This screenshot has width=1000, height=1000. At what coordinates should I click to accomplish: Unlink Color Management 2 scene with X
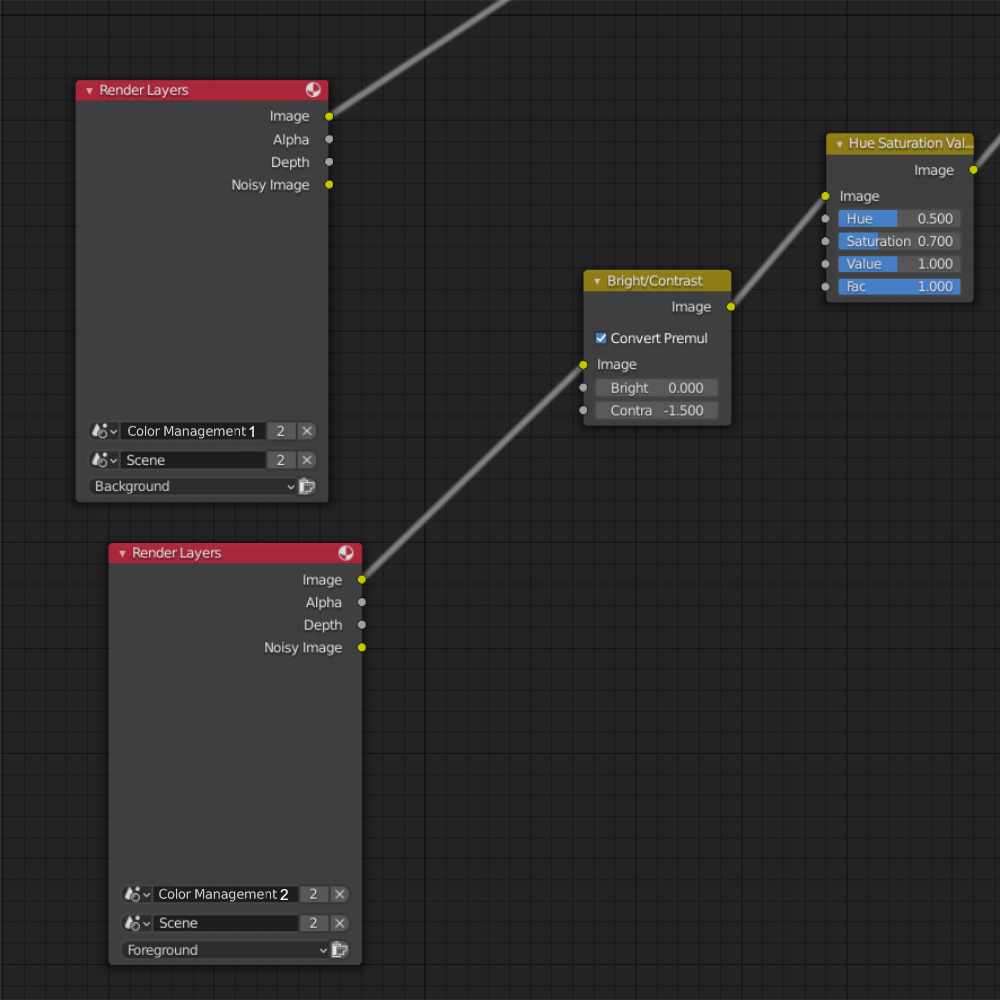click(340, 894)
